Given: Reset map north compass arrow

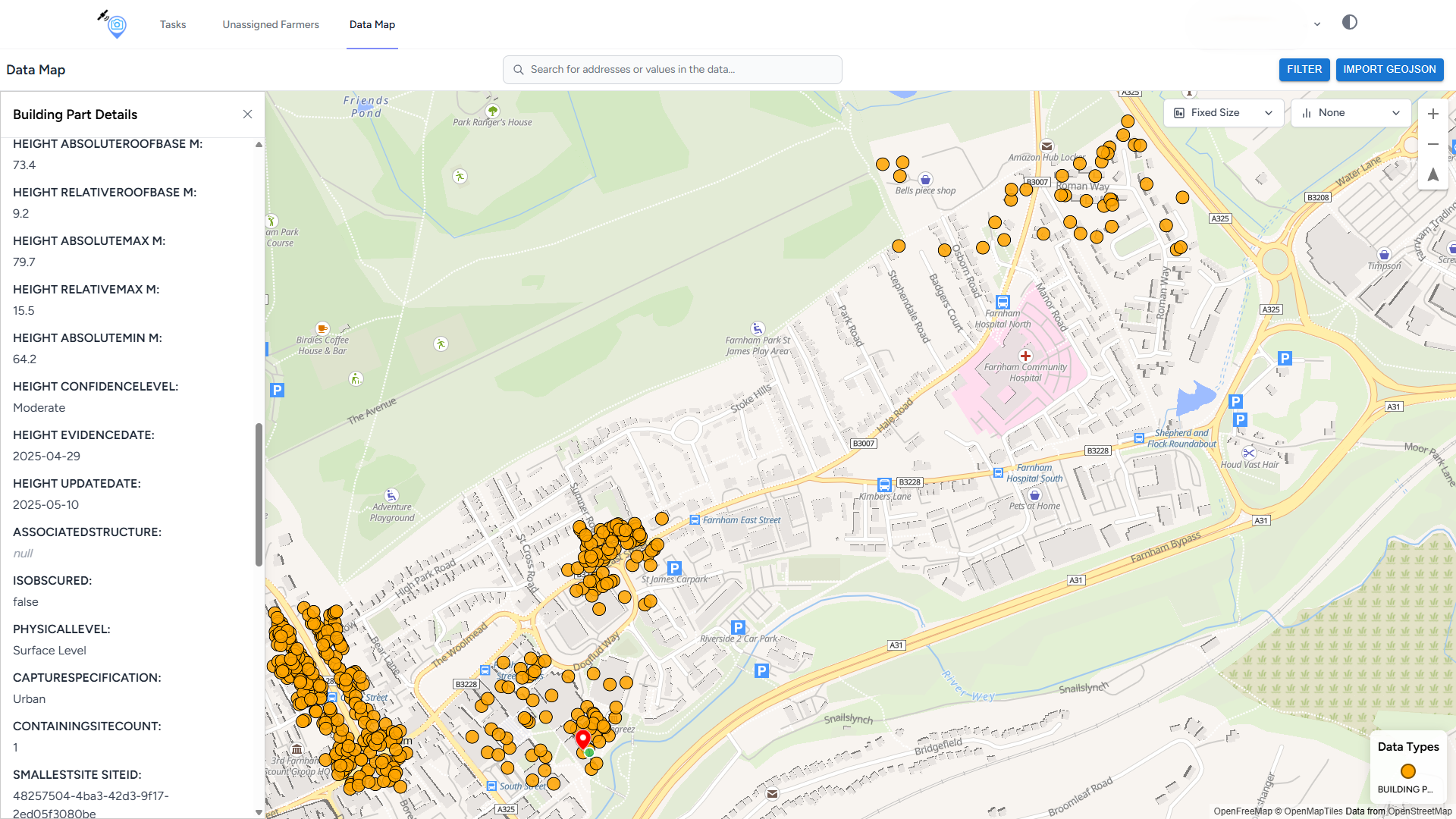Looking at the screenshot, I should 1432,175.
